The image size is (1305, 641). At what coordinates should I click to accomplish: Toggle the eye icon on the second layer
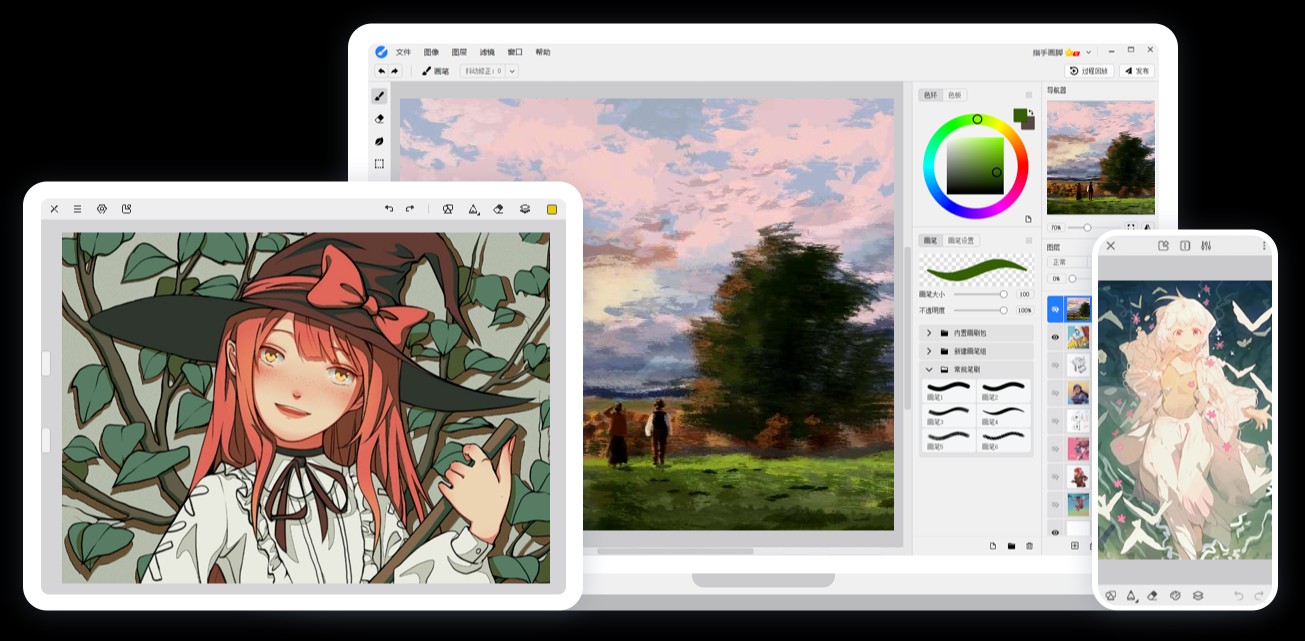pos(1054,338)
